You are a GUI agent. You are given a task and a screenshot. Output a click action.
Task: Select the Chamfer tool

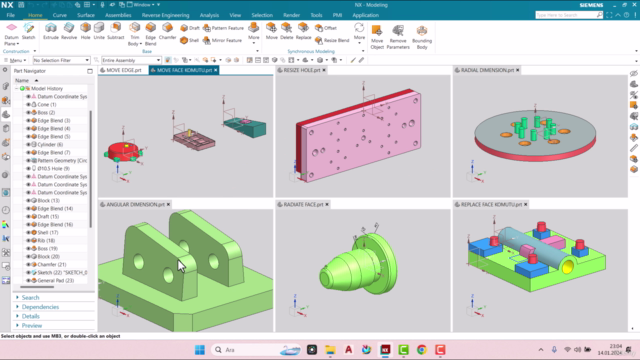coord(167,31)
